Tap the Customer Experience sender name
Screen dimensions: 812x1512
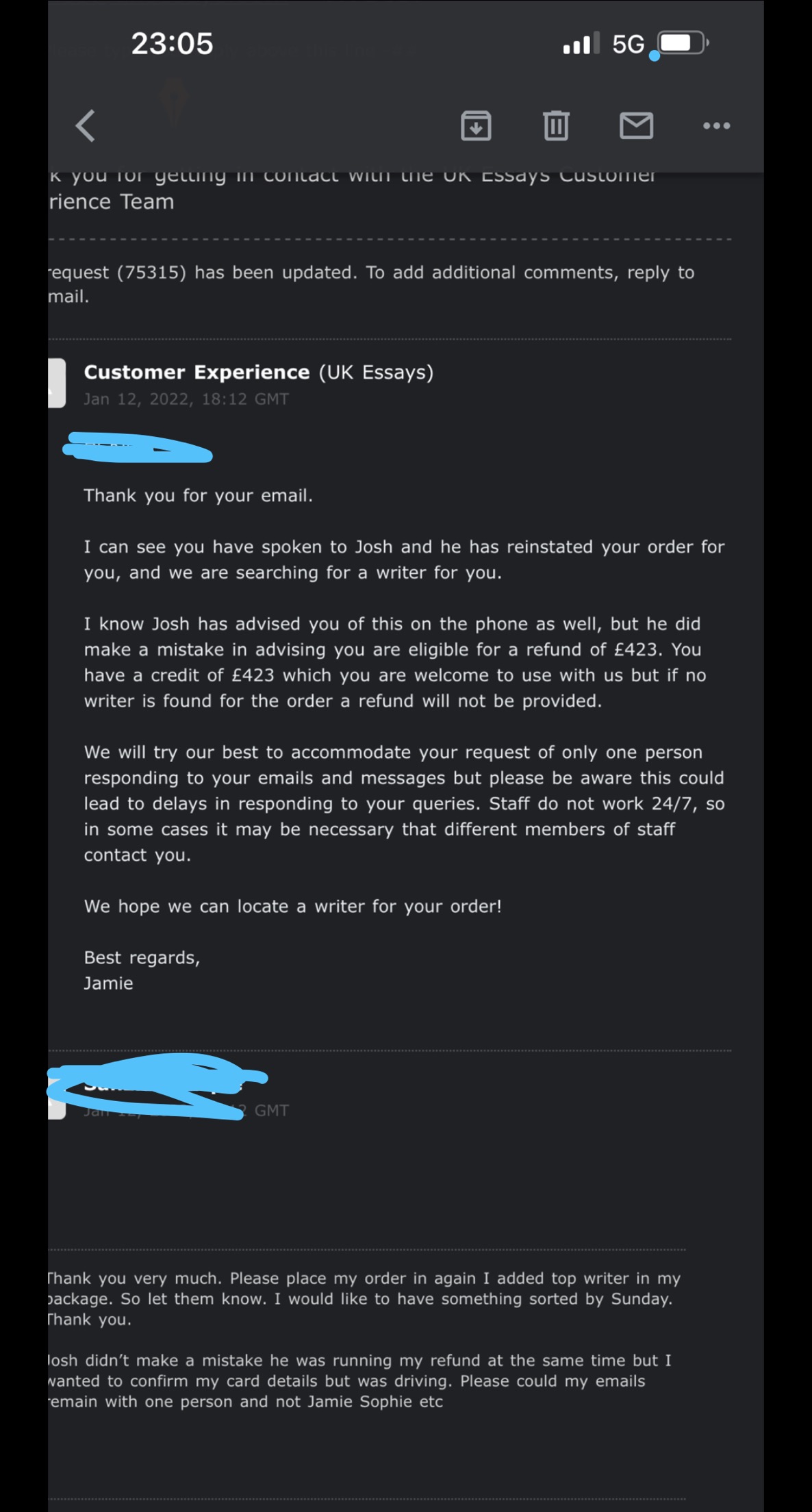pos(196,372)
